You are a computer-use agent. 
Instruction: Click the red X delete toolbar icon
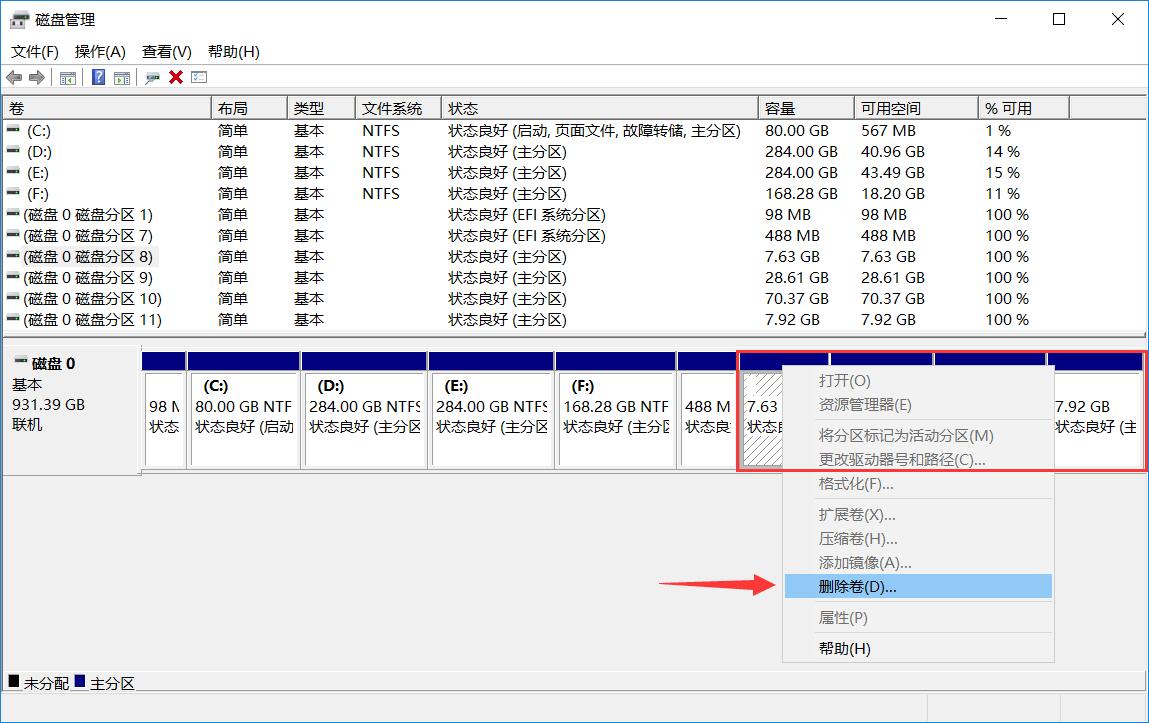coord(176,78)
